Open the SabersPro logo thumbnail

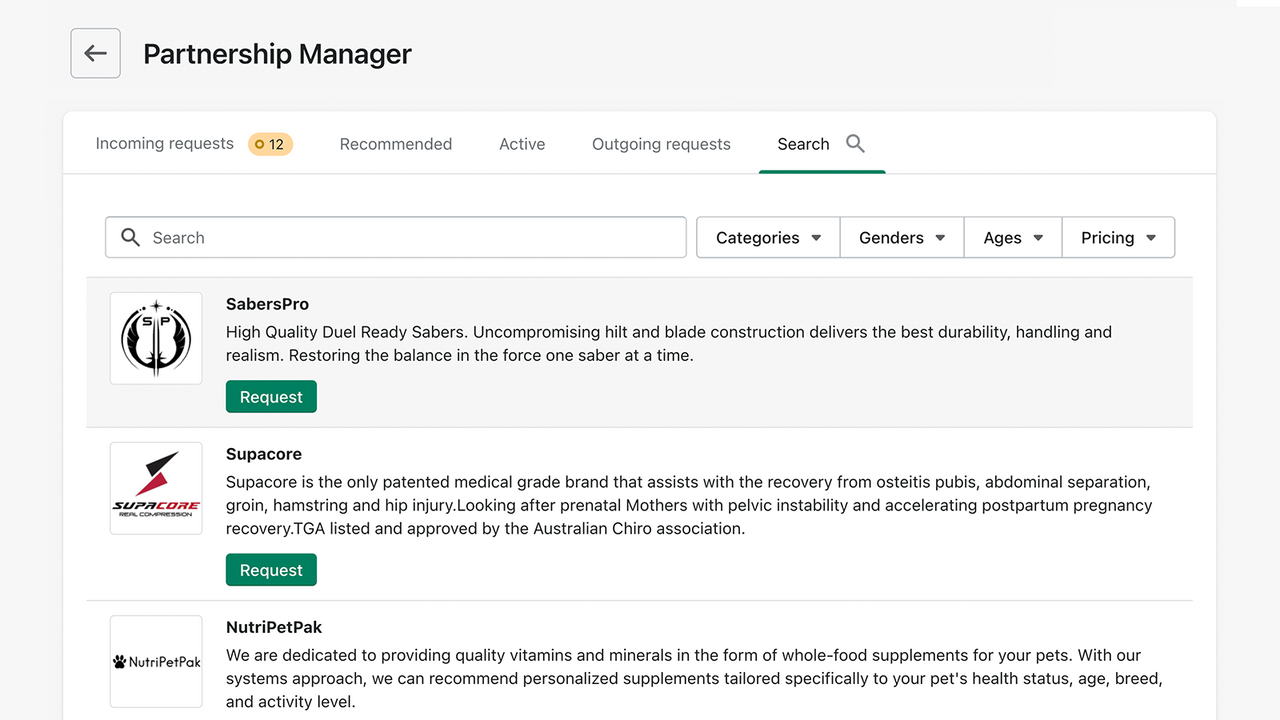tap(156, 338)
